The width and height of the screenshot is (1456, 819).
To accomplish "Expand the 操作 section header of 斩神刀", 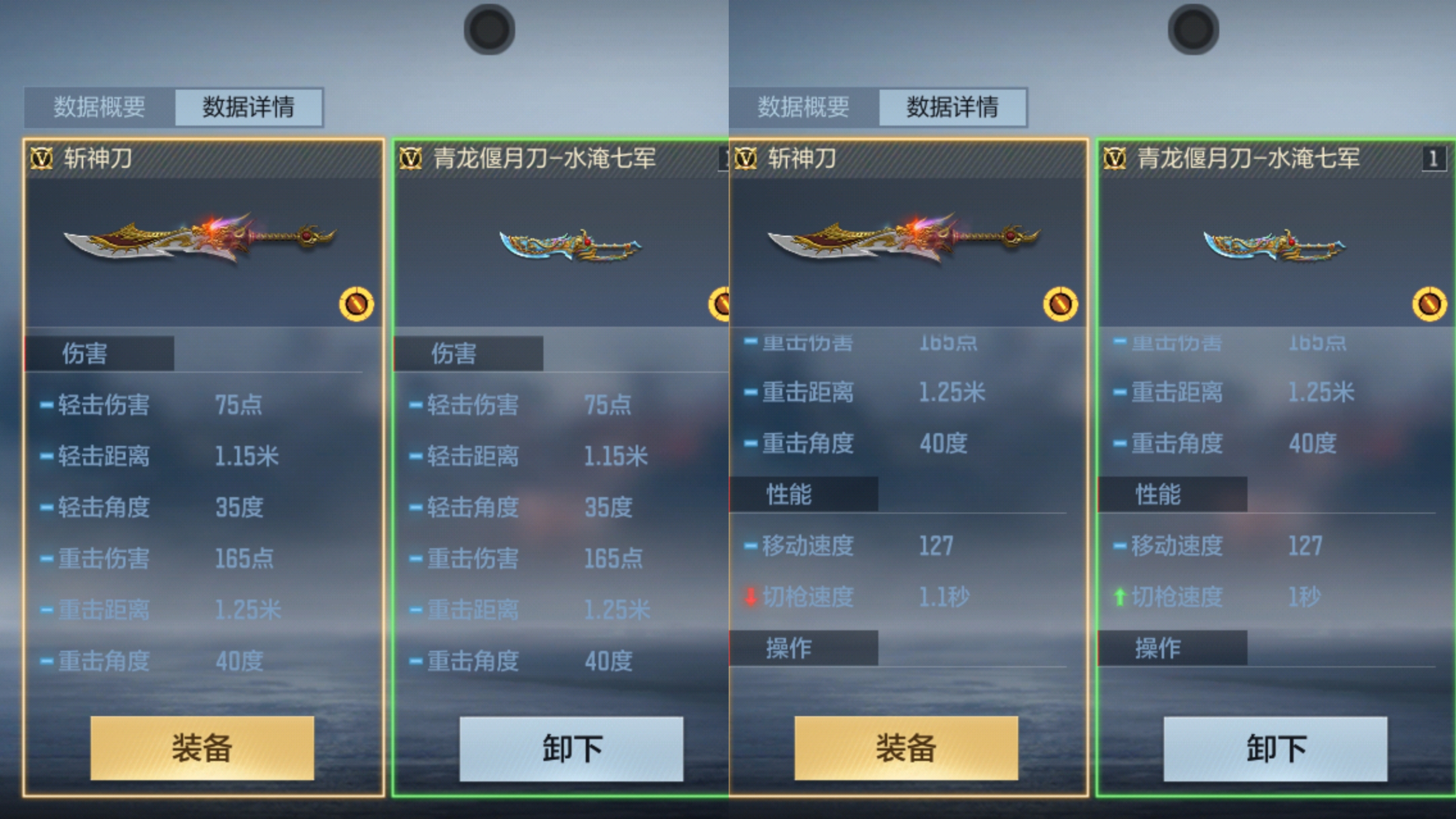I will coord(804,648).
